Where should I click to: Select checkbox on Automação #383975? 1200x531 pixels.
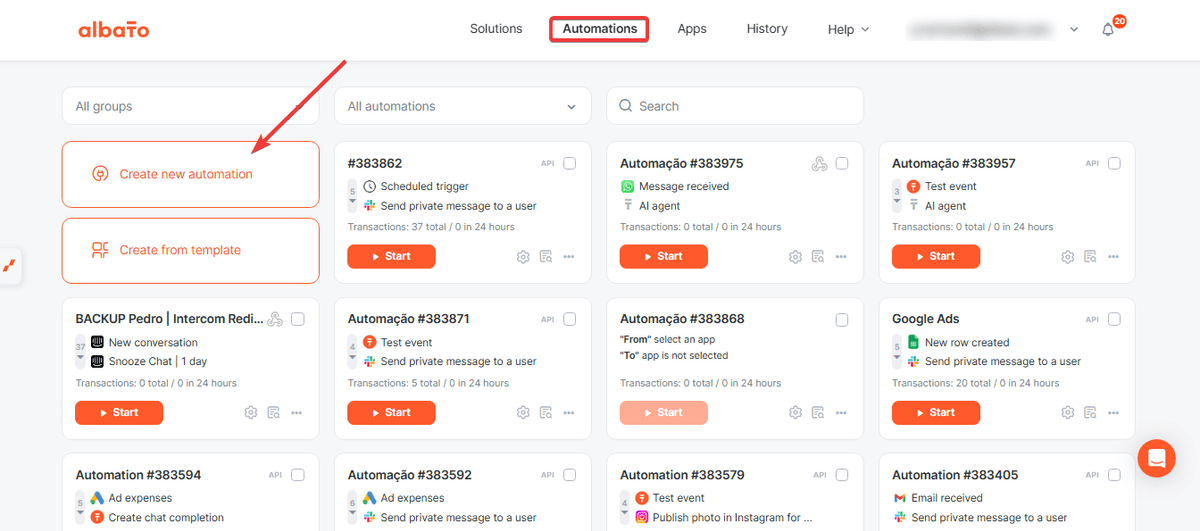coord(842,164)
